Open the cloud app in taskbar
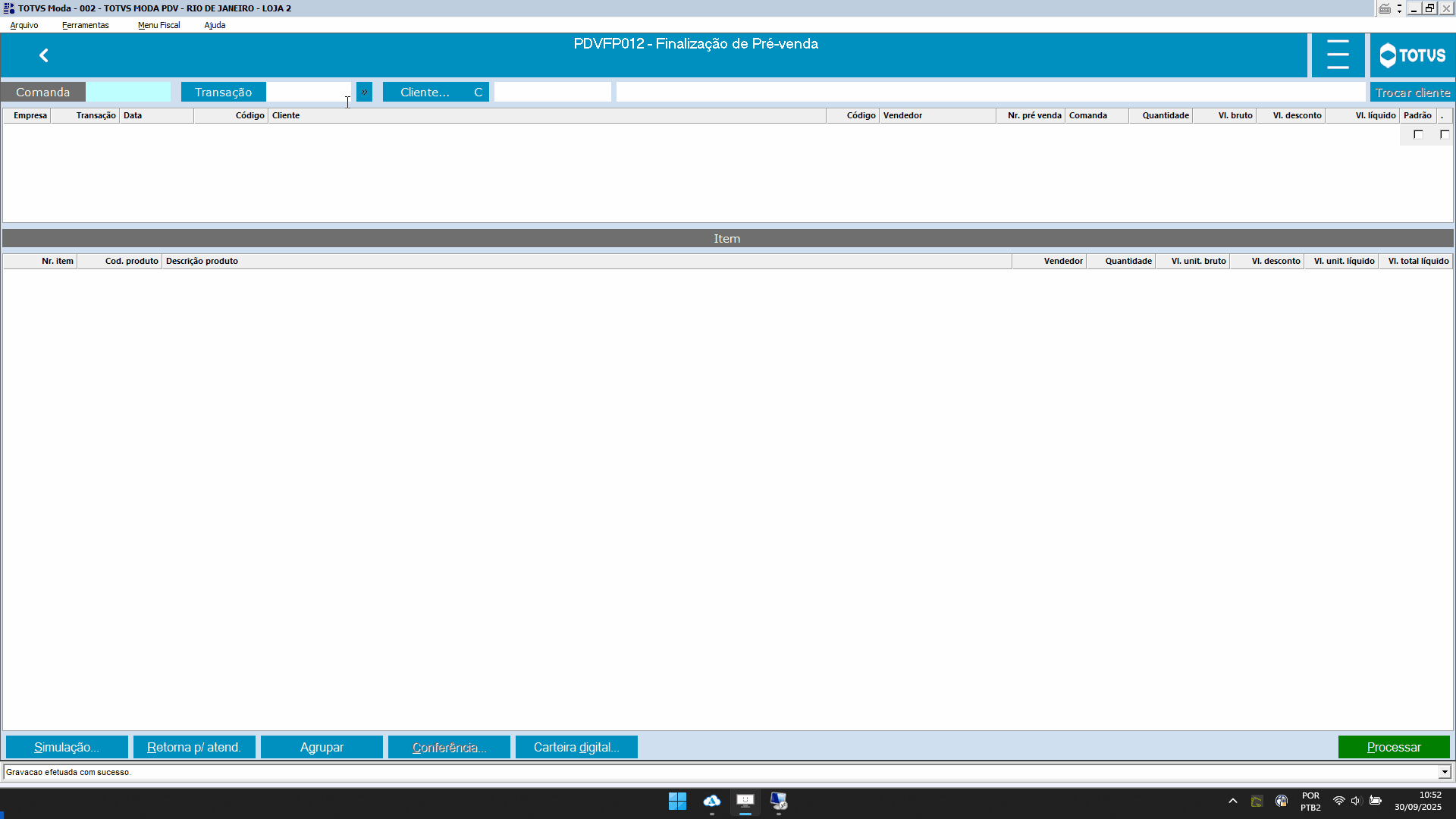 click(x=711, y=801)
